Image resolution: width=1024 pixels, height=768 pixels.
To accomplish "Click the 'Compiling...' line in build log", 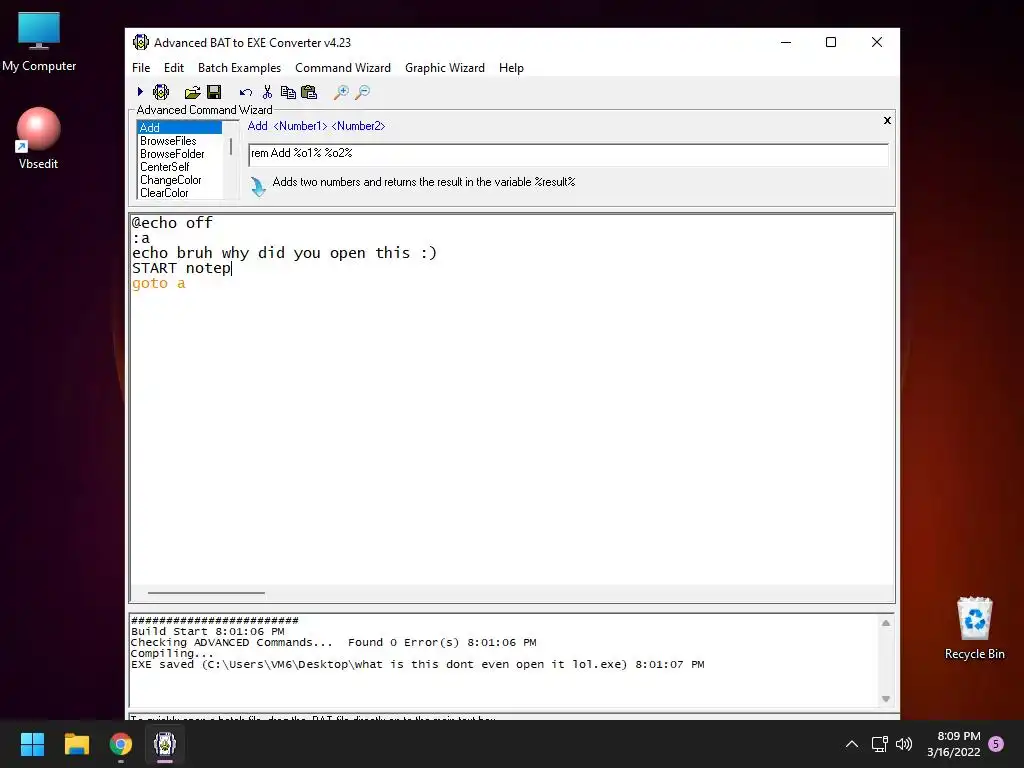I will [172, 654].
